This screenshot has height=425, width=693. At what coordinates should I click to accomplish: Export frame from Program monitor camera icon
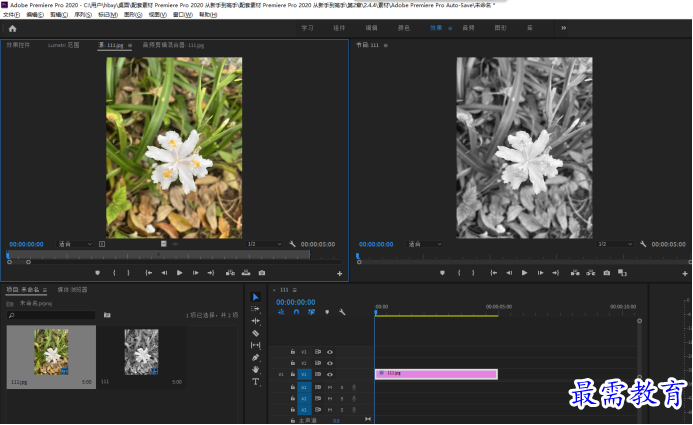click(607, 273)
